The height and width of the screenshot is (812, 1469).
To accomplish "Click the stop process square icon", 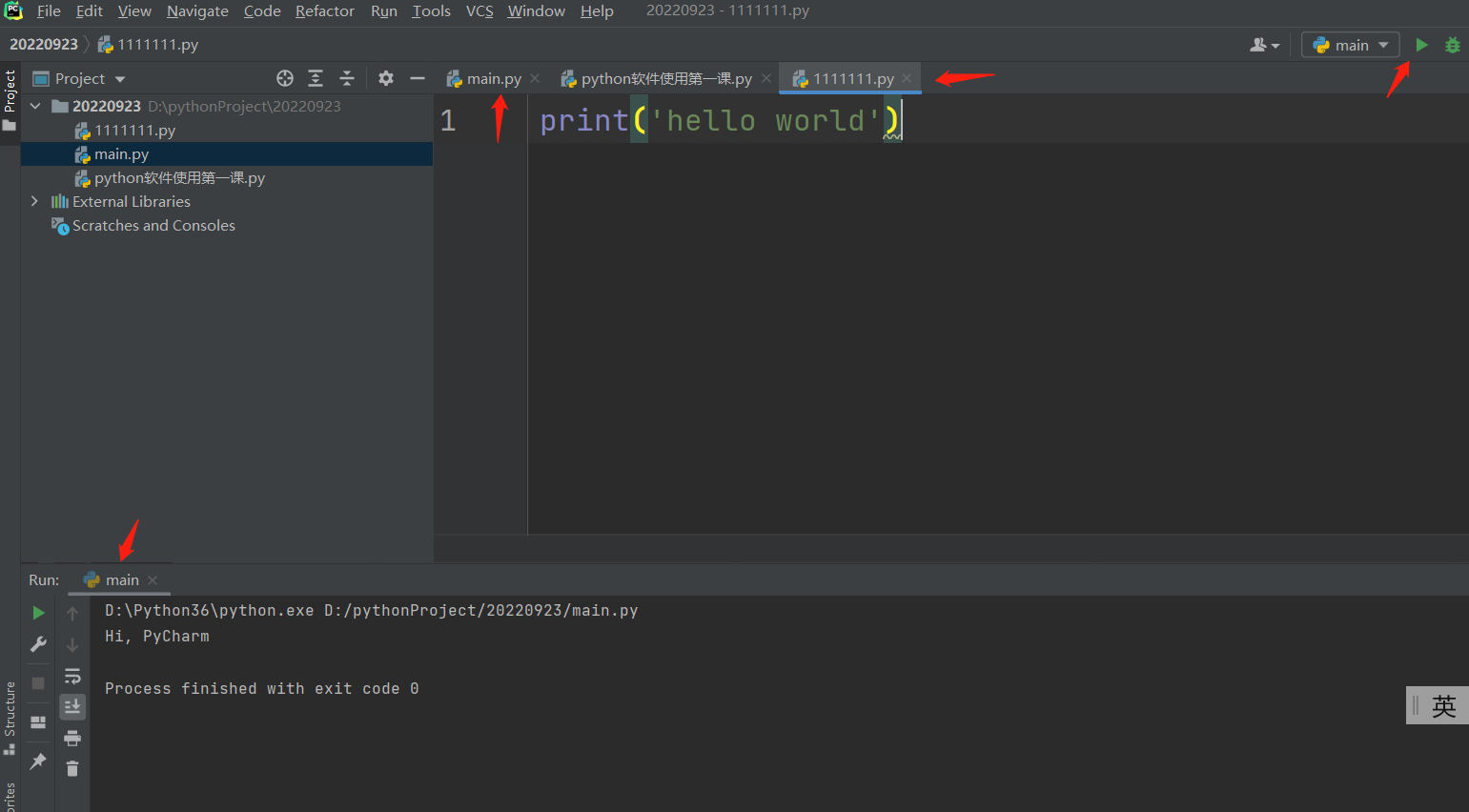I will (x=38, y=683).
